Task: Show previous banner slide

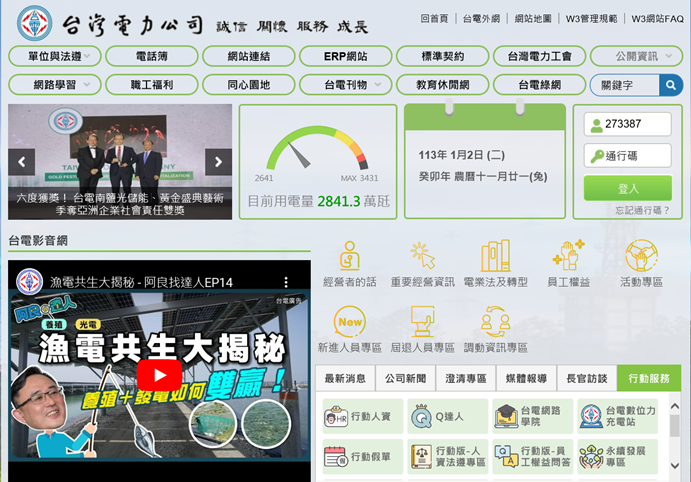Action: [22, 162]
